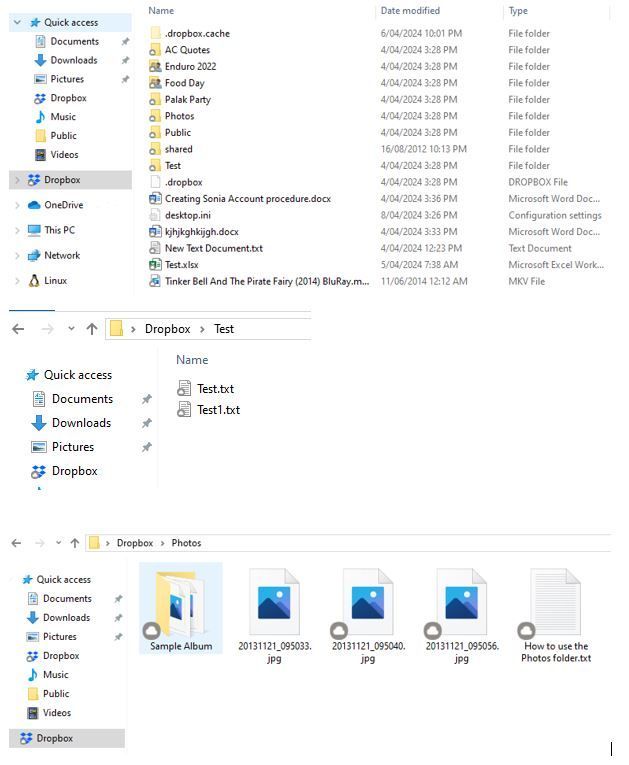This screenshot has height=765, width=629.
Task: Select the 20131121_095033.jpg thumbnail
Action: pos(274,615)
